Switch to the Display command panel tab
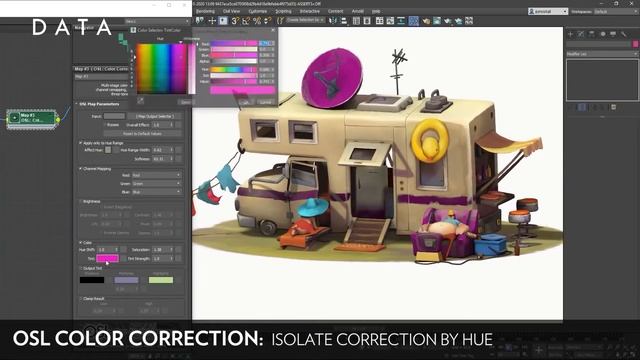The image size is (640, 360). pos(613,34)
